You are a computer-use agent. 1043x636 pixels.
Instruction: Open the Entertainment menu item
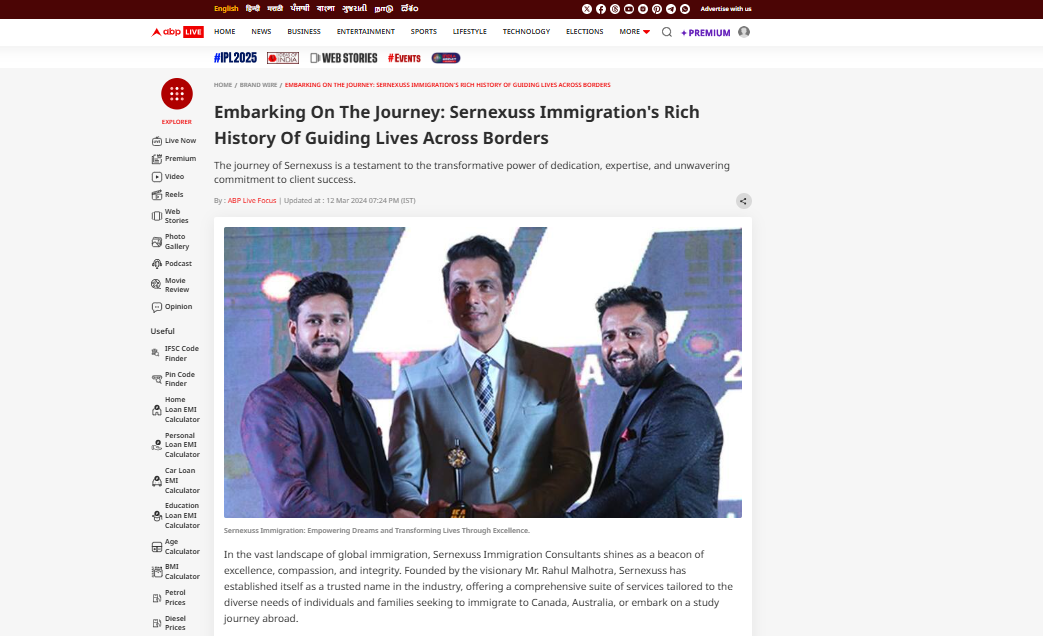[366, 32]
